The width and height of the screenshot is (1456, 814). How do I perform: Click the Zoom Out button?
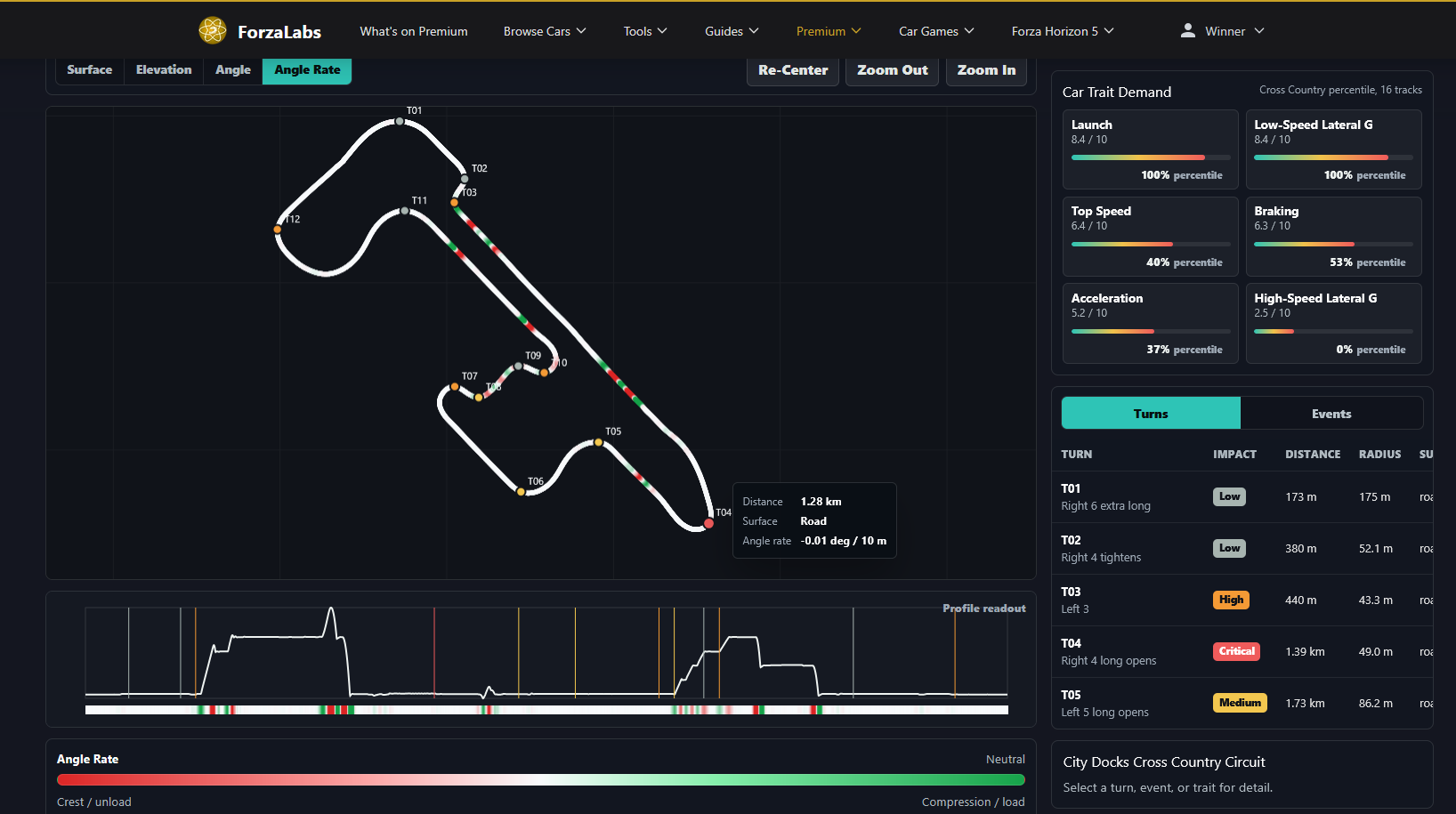coord(892,70)
